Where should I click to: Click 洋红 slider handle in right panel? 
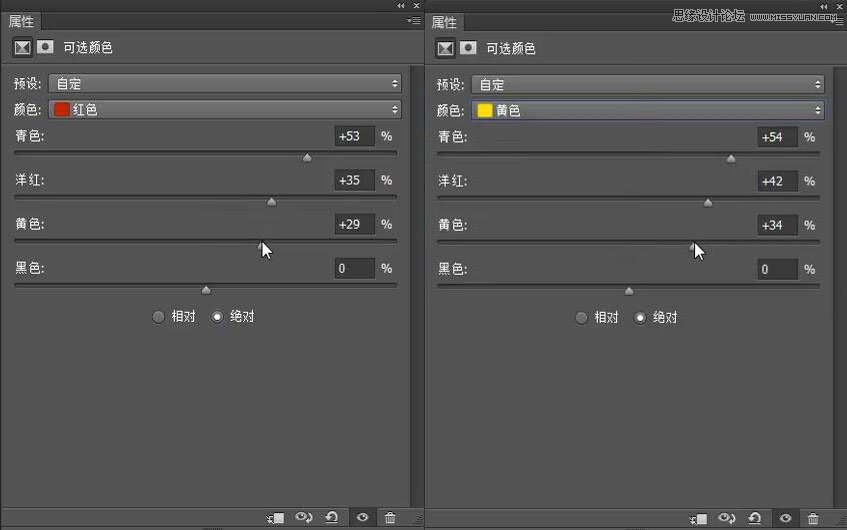coord(708,203)
